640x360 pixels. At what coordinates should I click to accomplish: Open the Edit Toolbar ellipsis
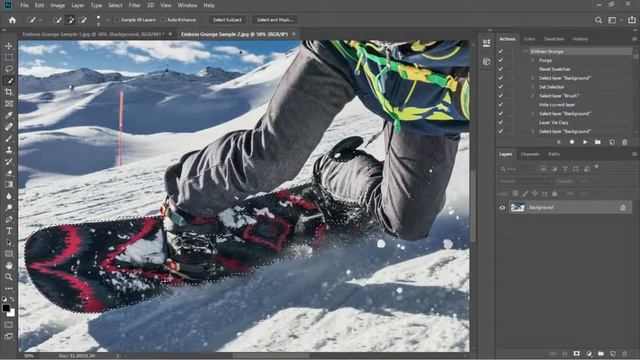pyautogui.click(x=9, y=288)
